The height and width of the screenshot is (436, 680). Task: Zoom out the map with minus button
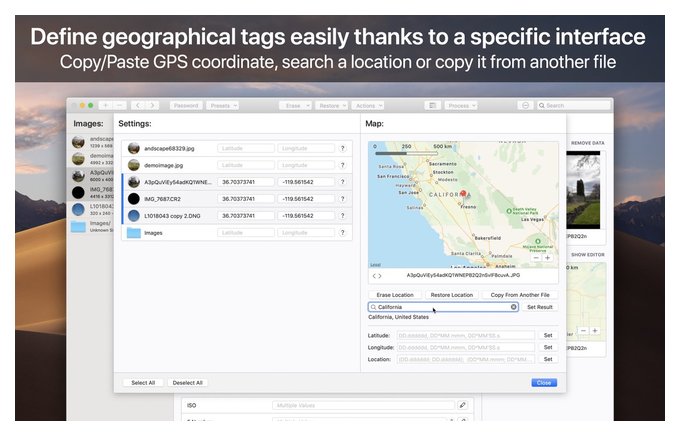(536, 258)
